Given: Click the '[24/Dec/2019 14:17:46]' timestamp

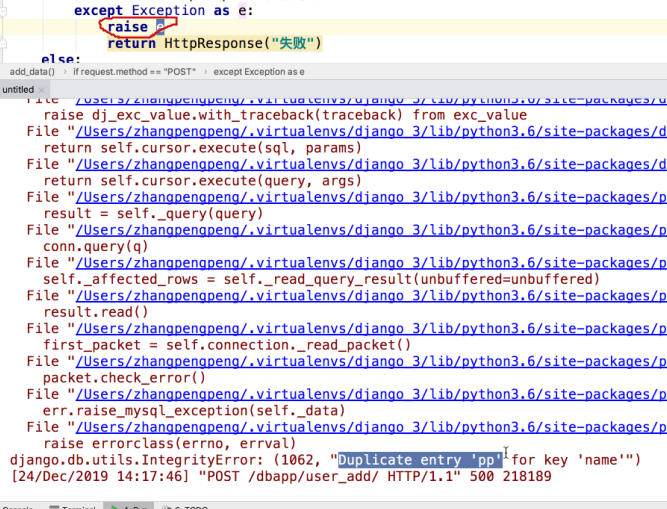Looking at the screenshot, I should click(100, 476).
